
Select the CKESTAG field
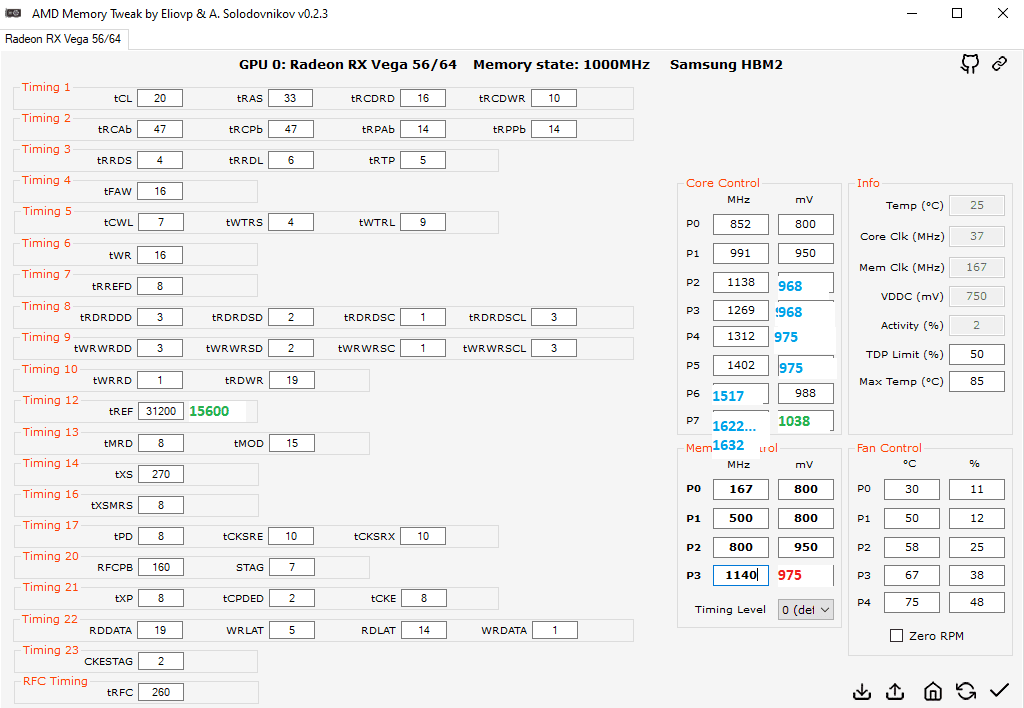point(161,661)
